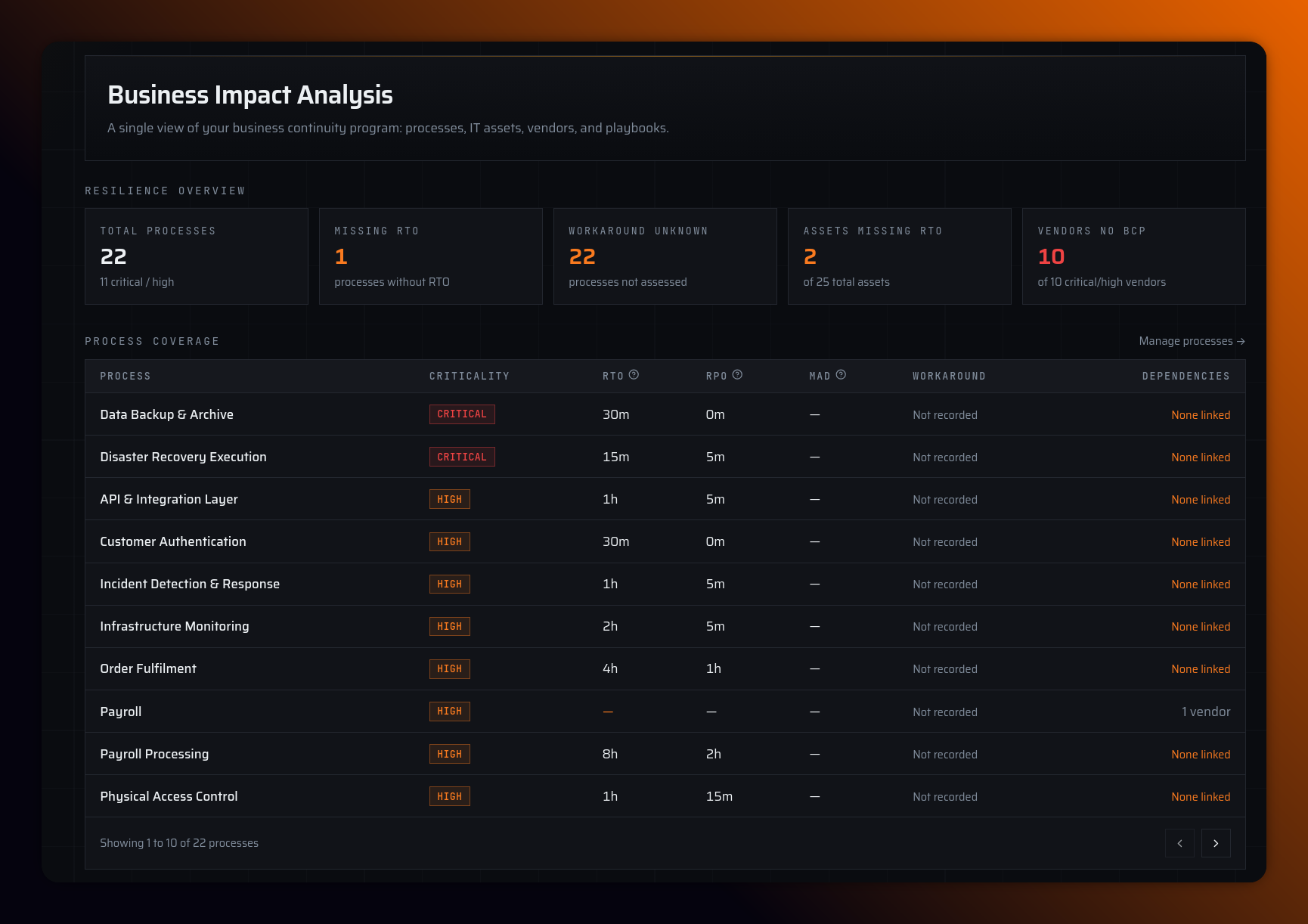Select the Physical Access Control process

pyautogui.click(x=169, y=796)
